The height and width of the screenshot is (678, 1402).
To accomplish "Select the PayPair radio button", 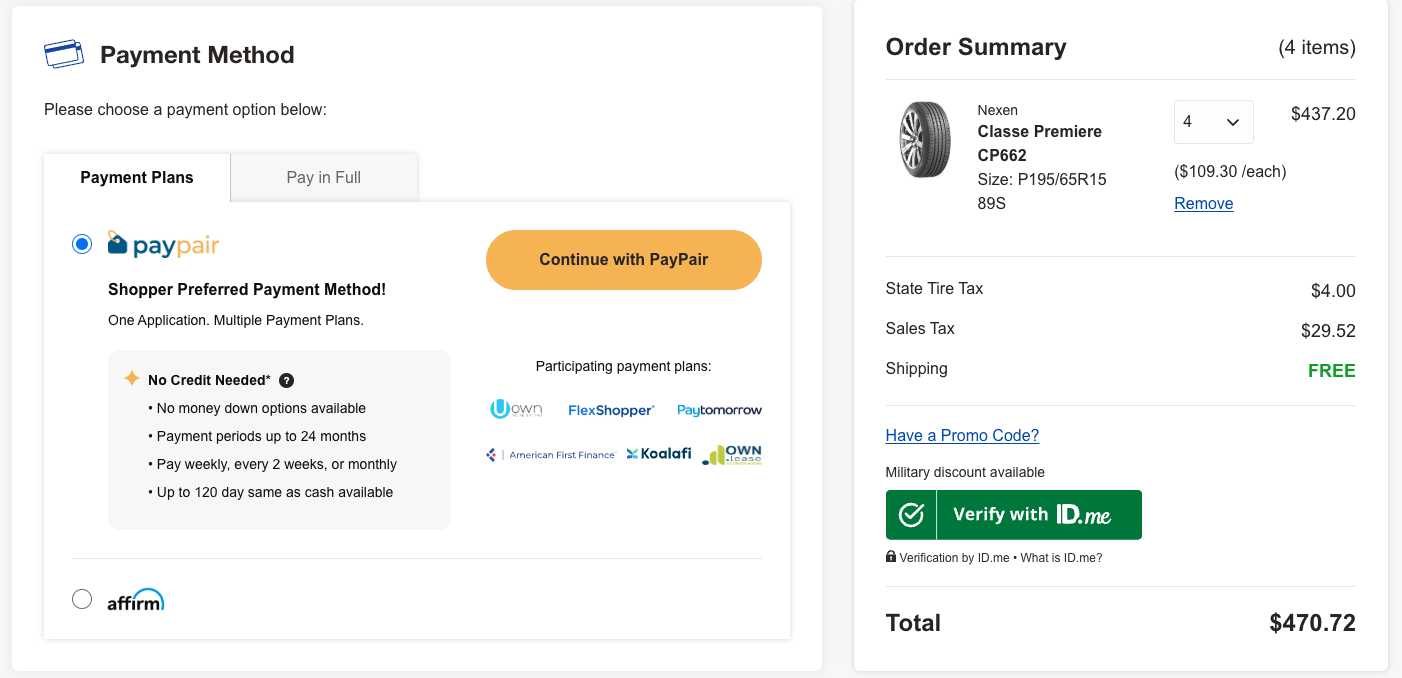I will pyautogui.click(x=82, y=244).
